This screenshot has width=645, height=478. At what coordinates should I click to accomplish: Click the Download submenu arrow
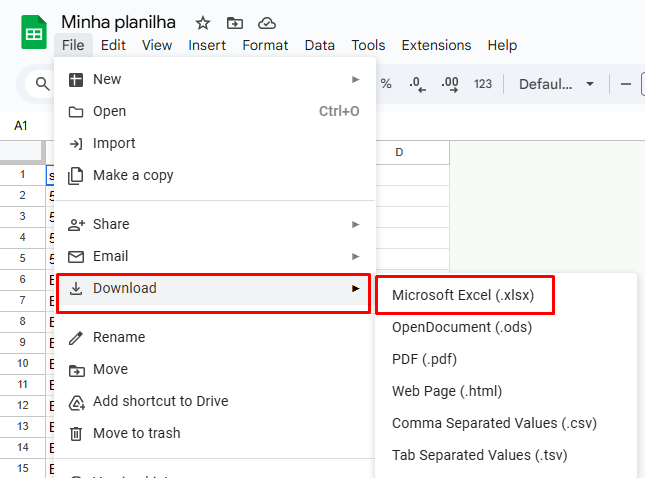pyautogui.click(x=355, y=289)
